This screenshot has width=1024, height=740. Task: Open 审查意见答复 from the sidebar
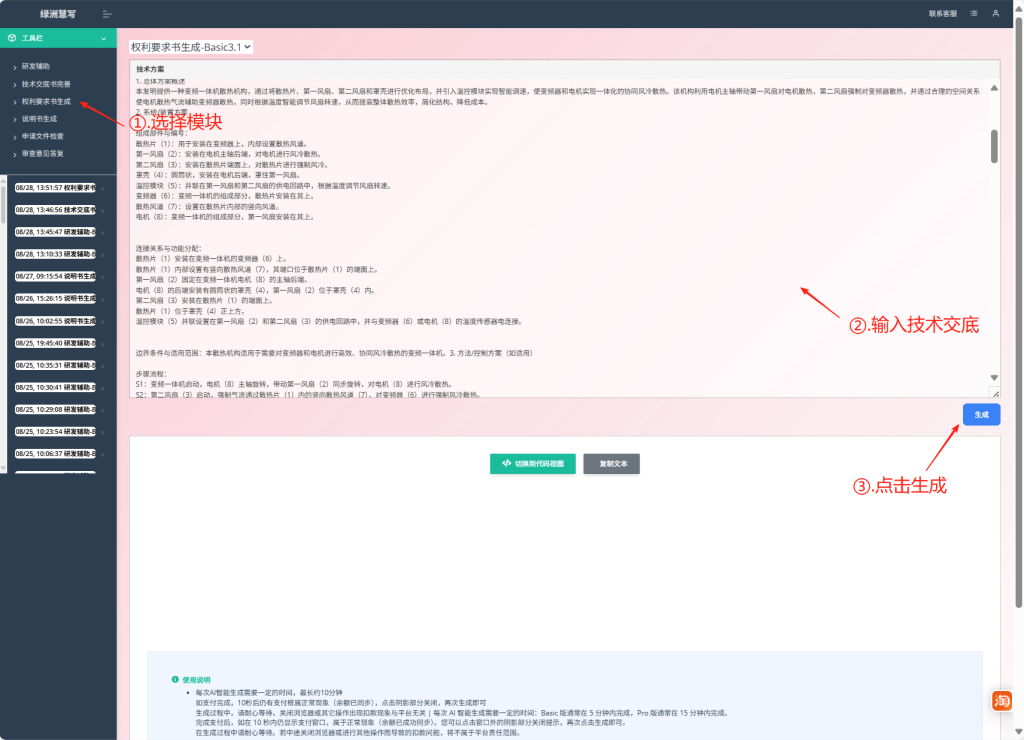[x=43, y=154]
